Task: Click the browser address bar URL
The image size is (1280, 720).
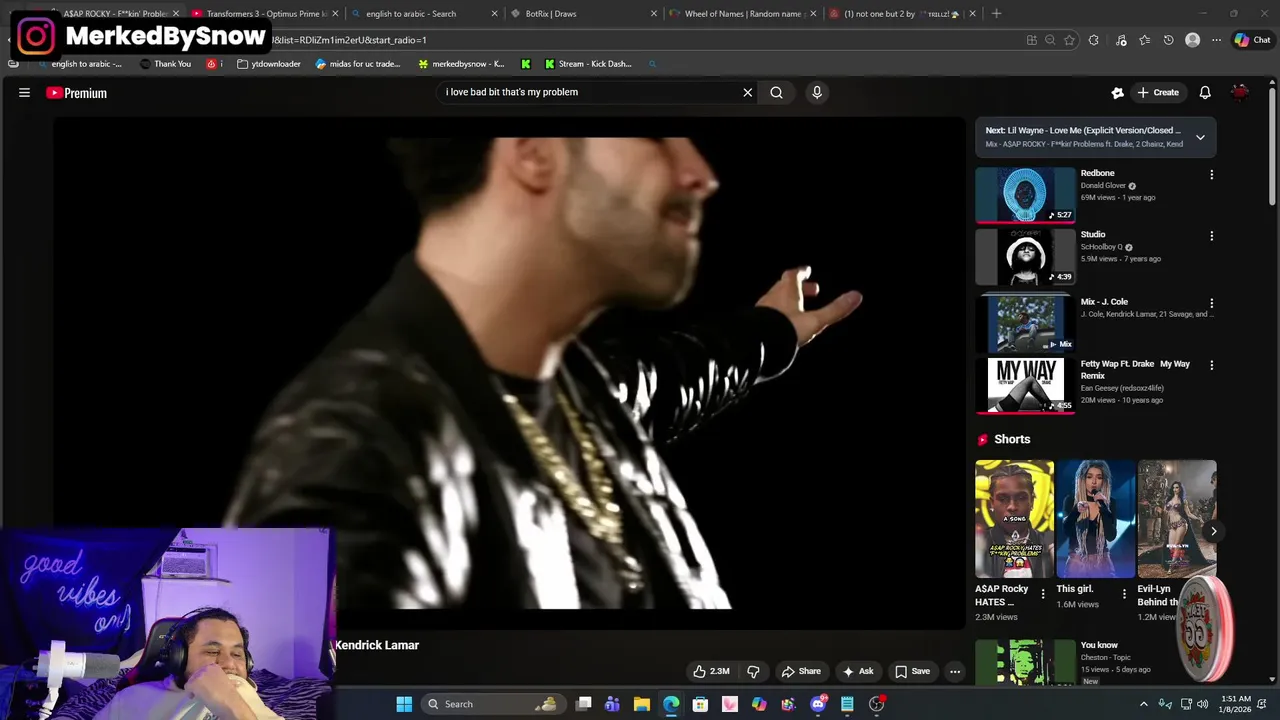Action: point(350,40)
